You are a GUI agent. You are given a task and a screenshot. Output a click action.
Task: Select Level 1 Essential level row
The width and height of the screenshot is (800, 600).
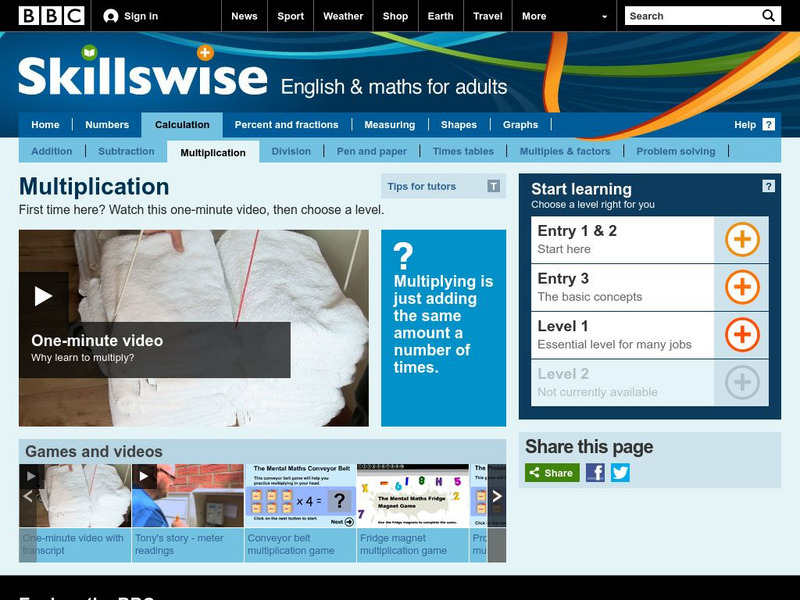pos(649,335)
